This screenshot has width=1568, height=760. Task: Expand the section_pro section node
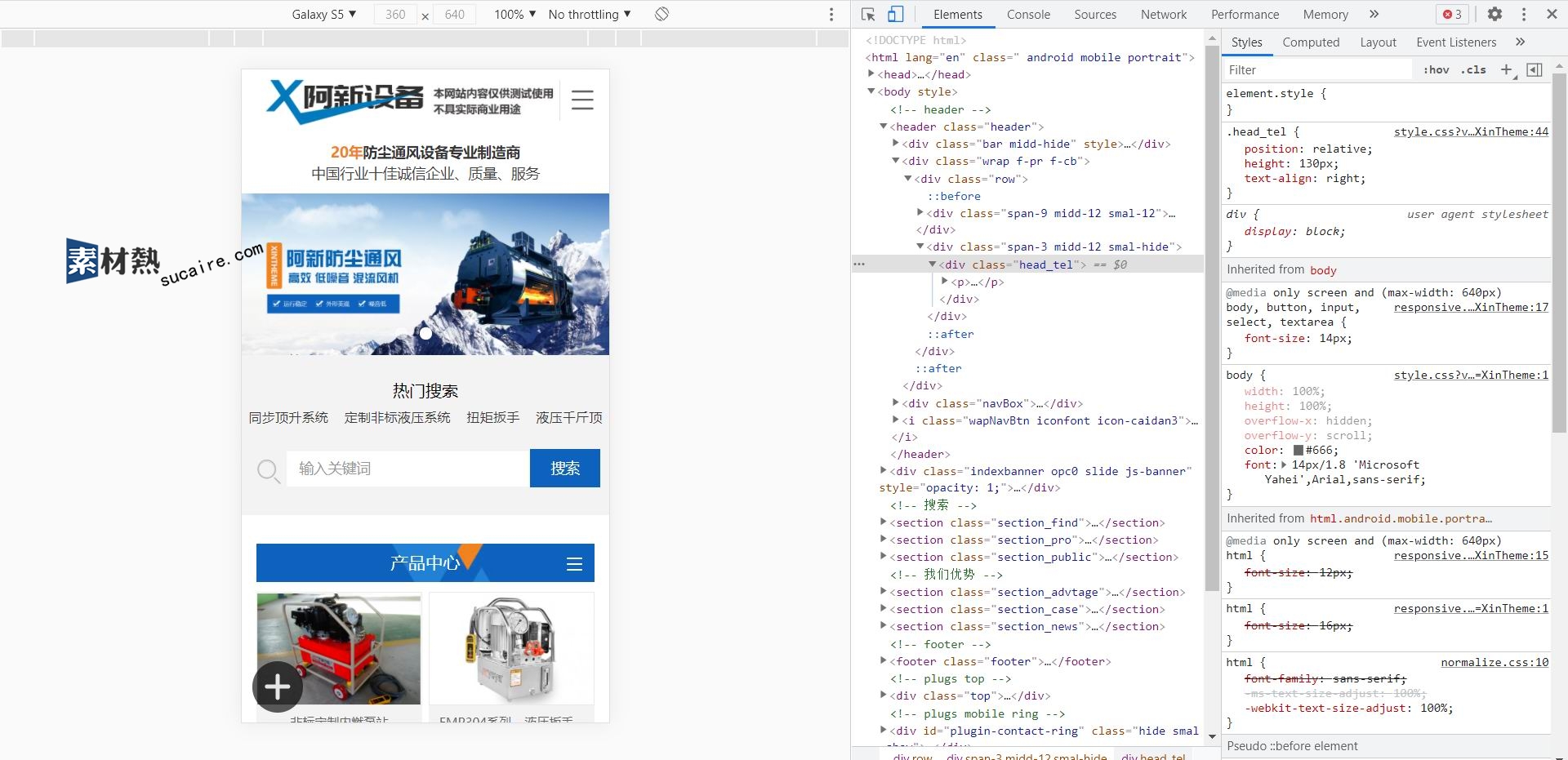884,540
